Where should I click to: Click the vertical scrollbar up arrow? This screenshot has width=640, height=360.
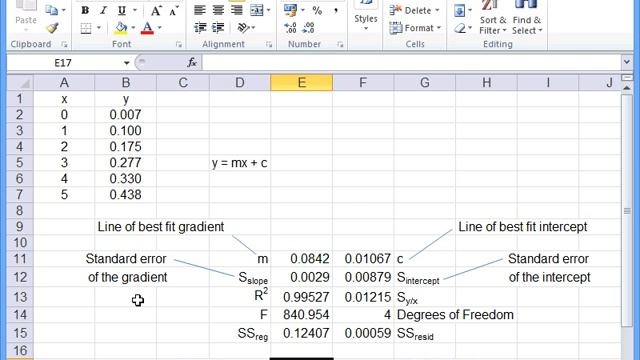click(627, 87)
